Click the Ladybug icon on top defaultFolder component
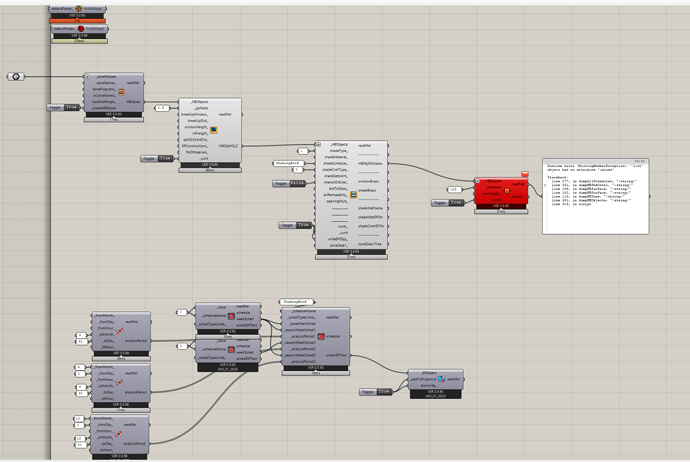 [x=78, y=8]
